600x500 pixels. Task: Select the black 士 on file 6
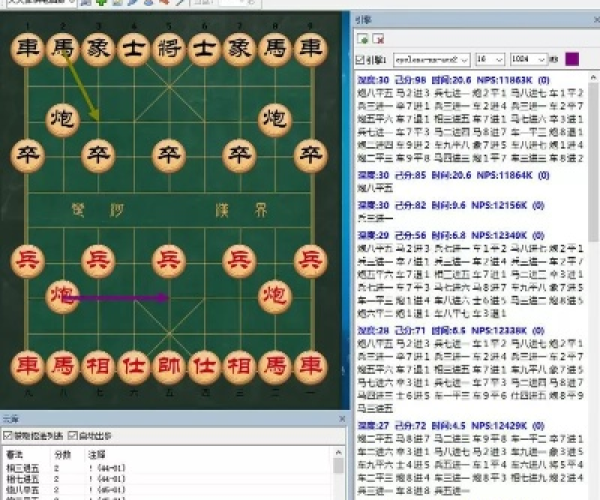[204, 49]
